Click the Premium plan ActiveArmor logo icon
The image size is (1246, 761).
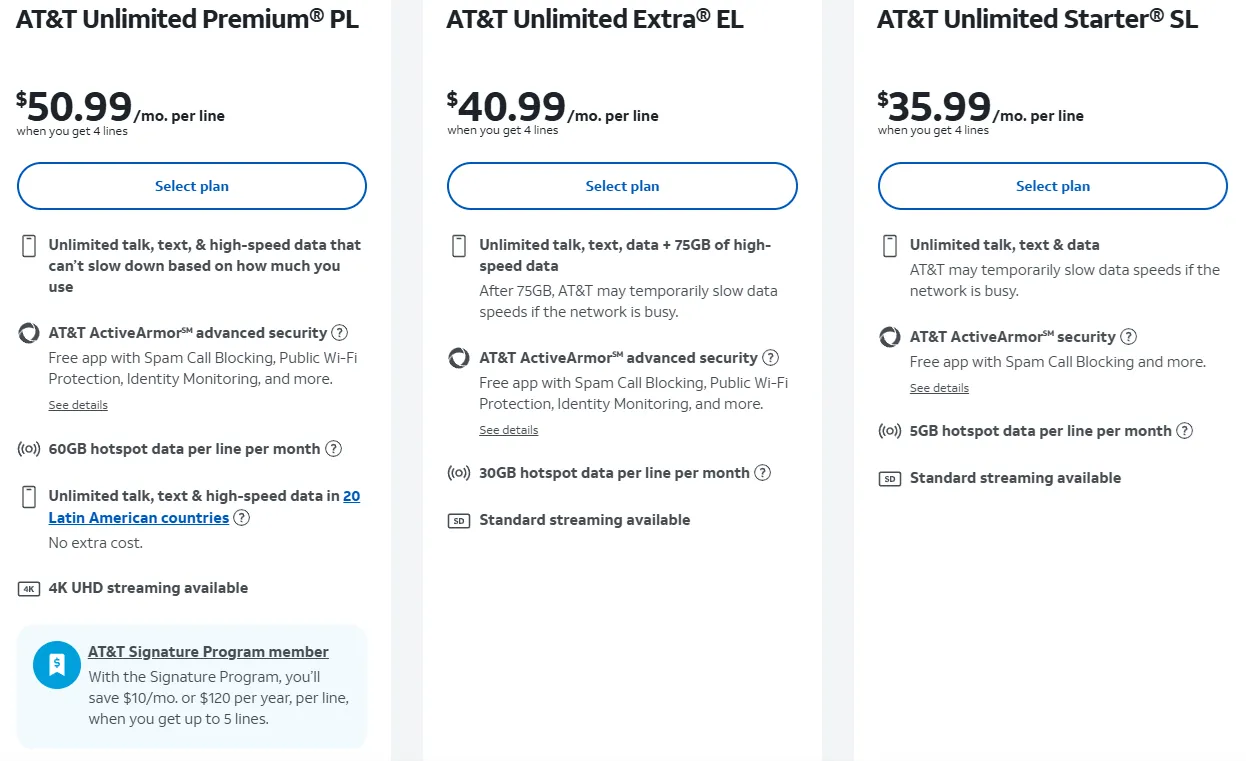click(29, 334)
